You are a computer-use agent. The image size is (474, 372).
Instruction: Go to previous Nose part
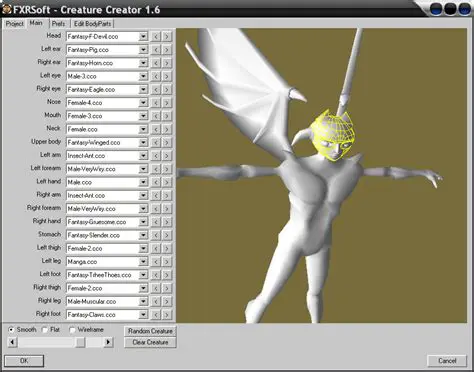pos(156,103)
